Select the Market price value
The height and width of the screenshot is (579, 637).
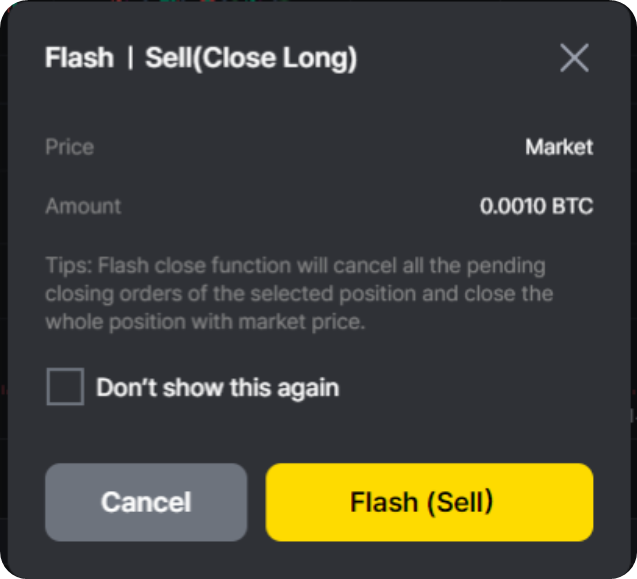coord(559,147)
